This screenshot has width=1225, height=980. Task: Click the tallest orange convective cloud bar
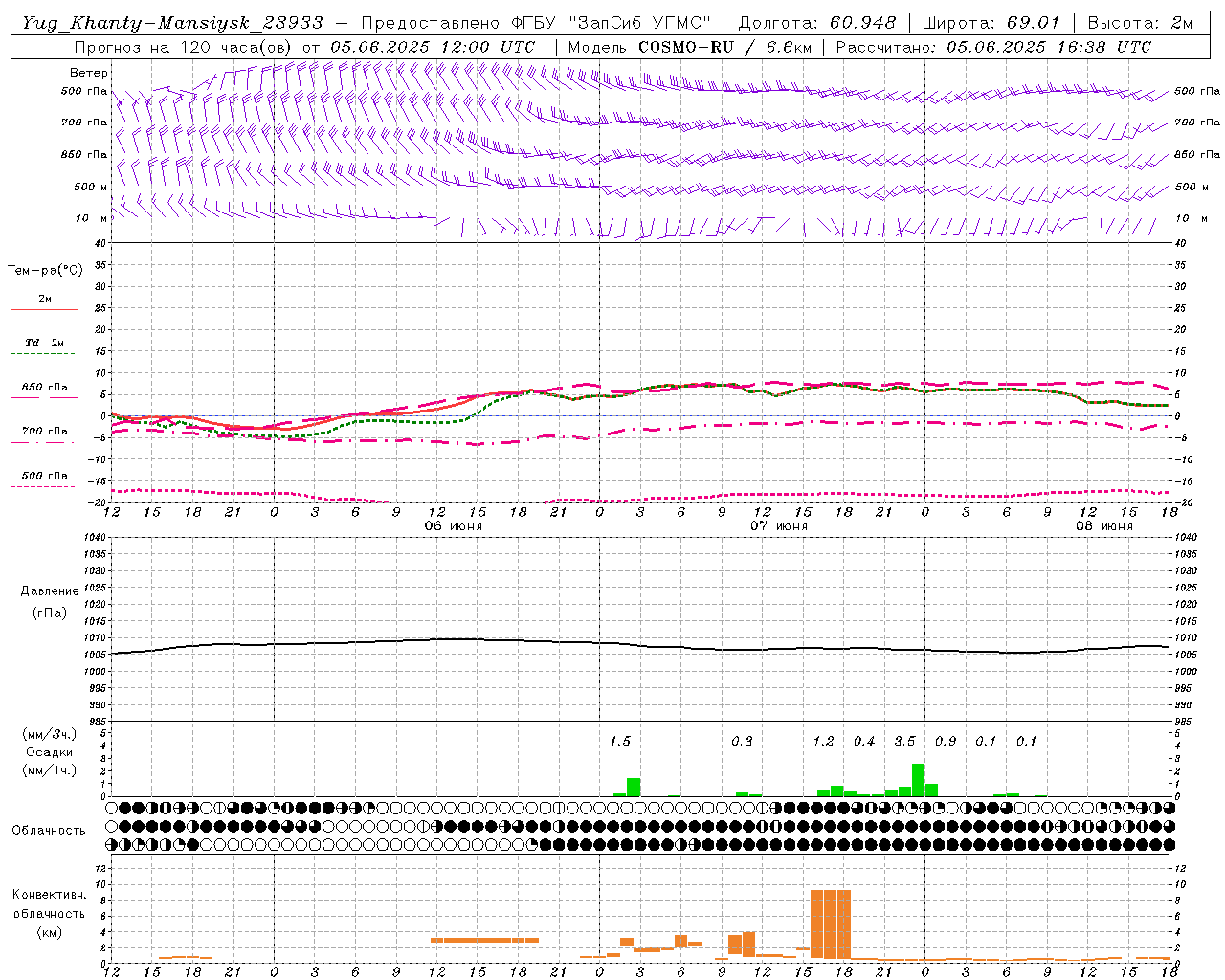pos(831,924)
